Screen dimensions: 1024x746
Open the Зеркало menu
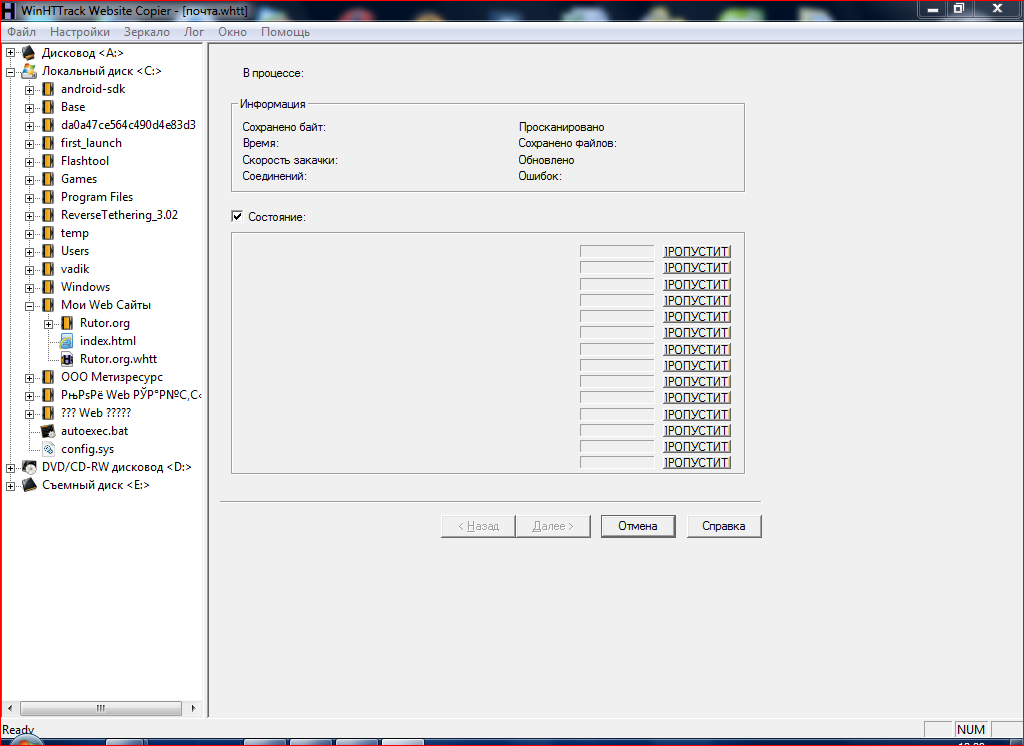click(x=146, y=32)
